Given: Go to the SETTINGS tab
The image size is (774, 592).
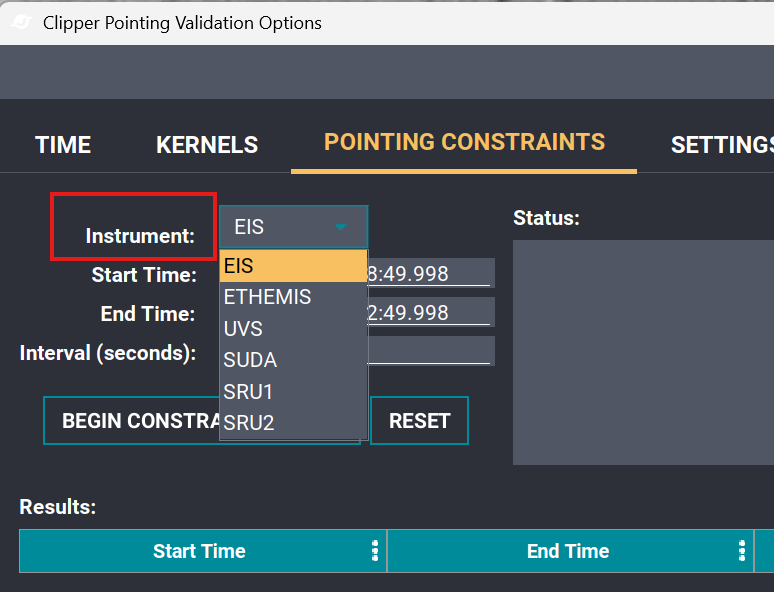Looking at the screenshot, I should 722,145.
